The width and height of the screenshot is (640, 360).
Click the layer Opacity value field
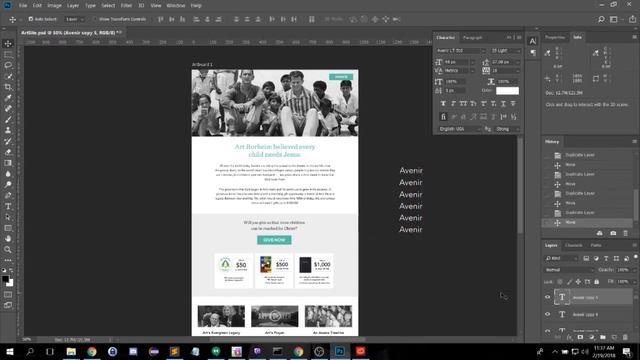(623, 270)
